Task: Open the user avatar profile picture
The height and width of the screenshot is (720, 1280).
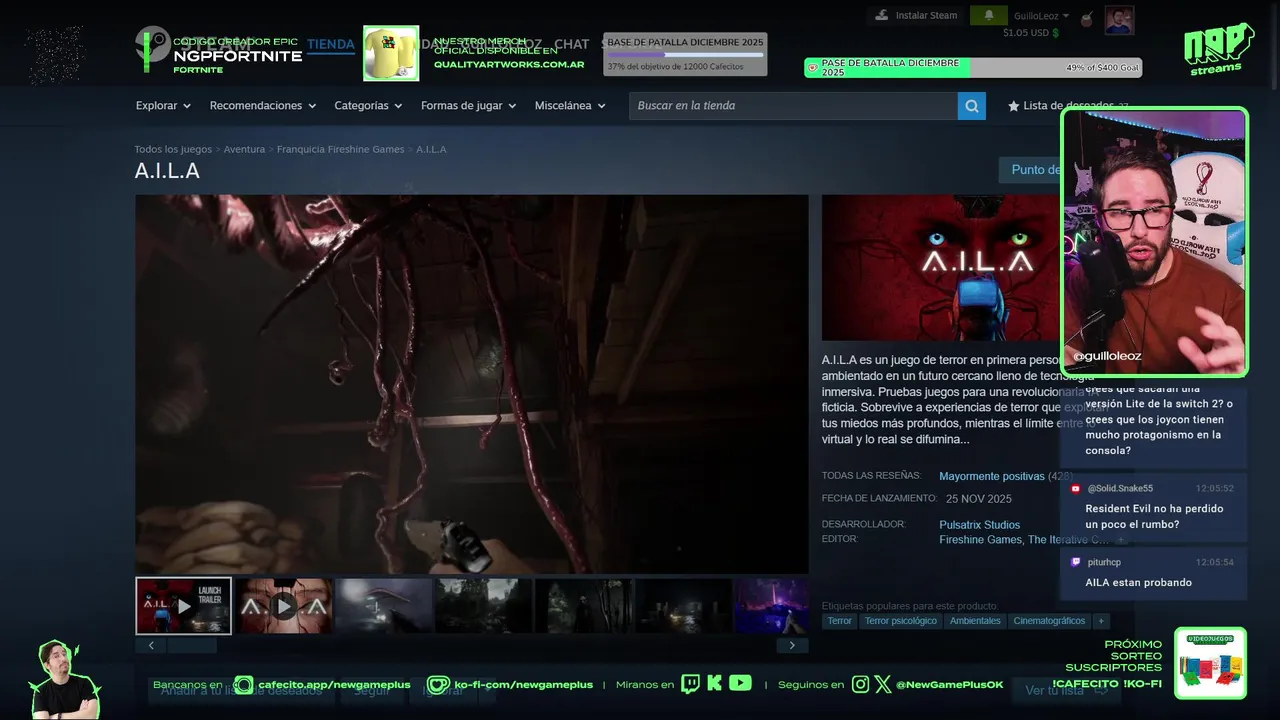Action: 1119,20
